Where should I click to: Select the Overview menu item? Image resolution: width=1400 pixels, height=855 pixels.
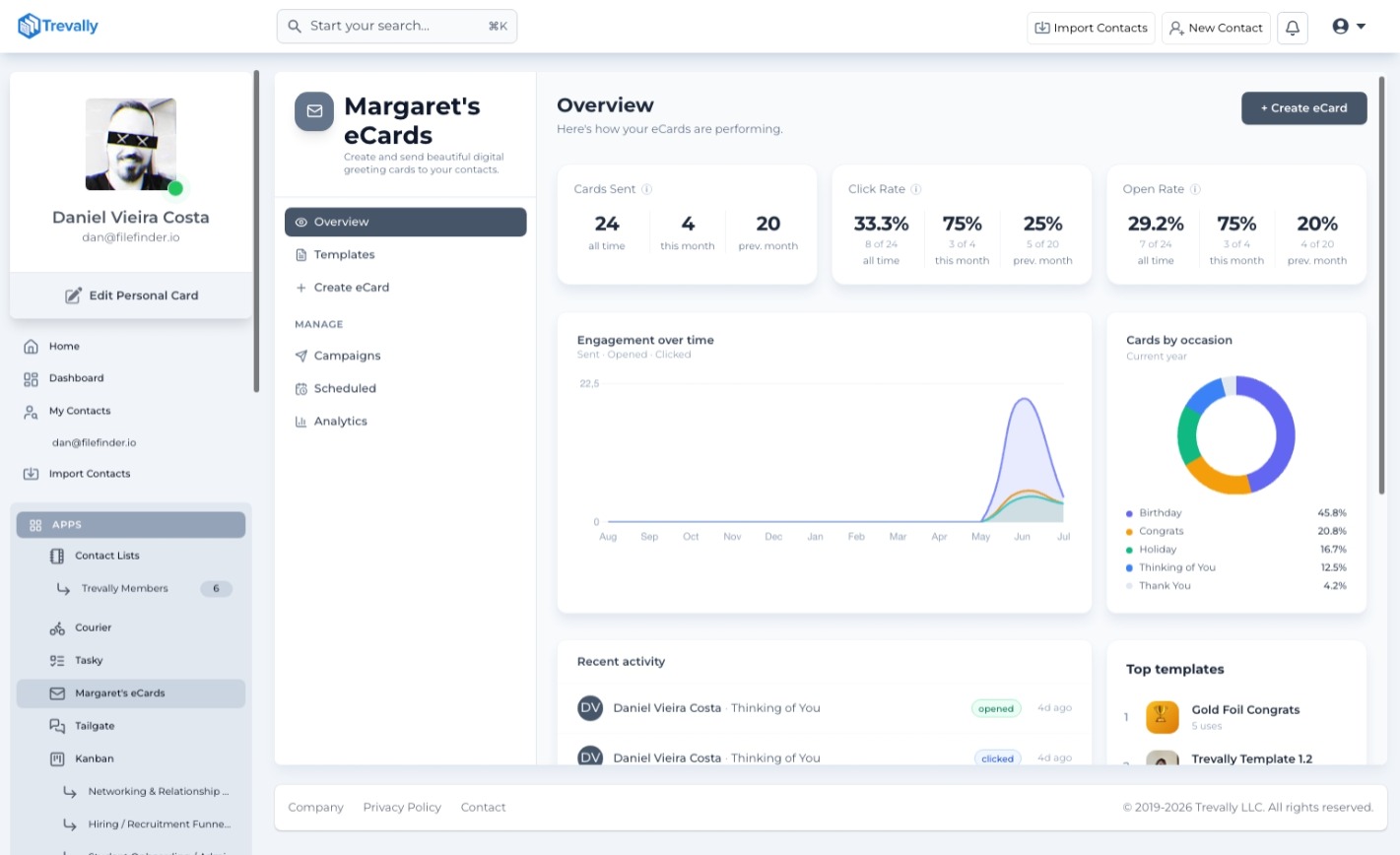click(406, 222)
